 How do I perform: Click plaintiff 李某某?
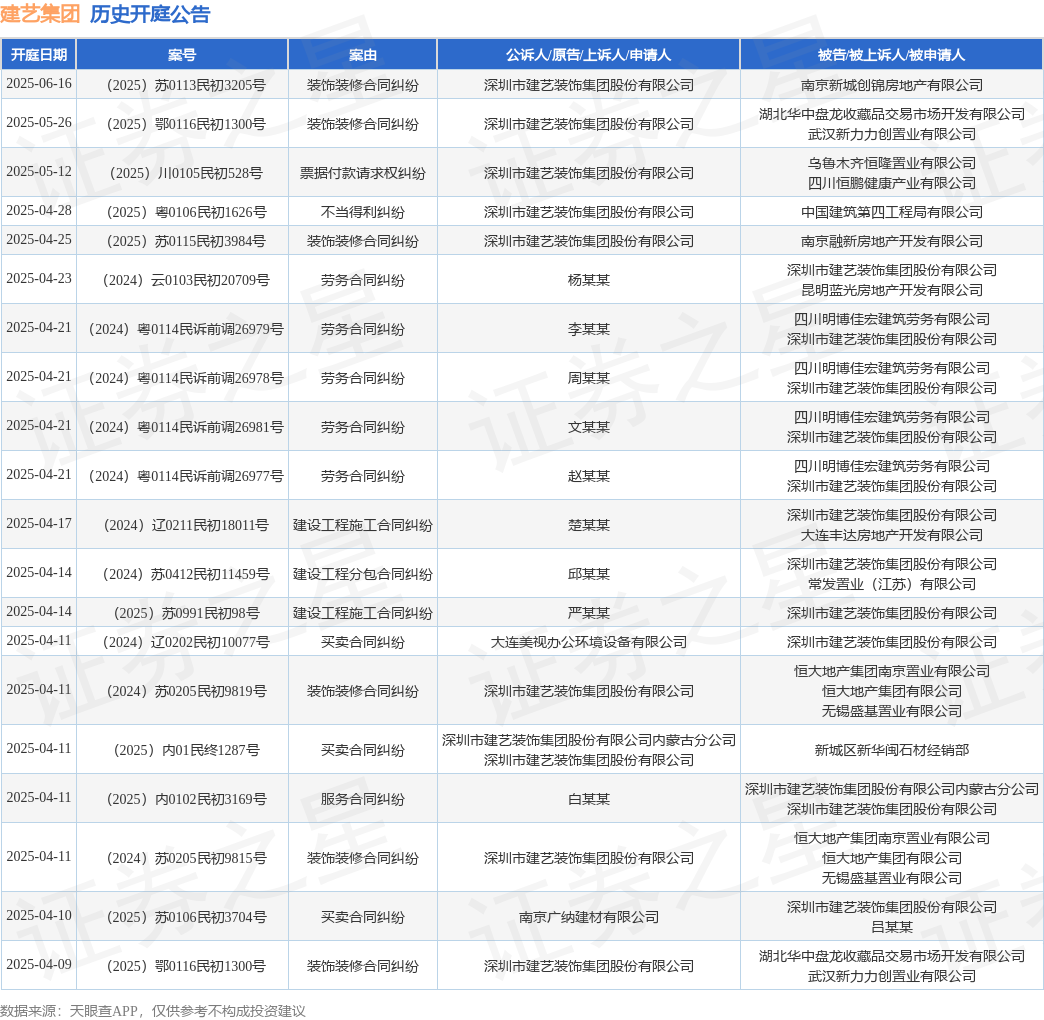[589, 330]
